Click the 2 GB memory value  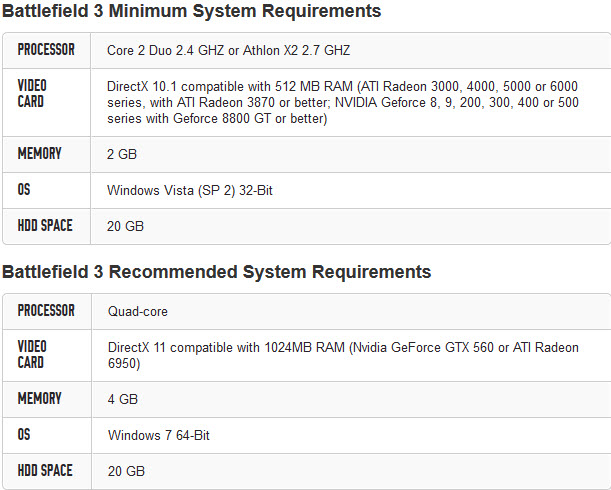(x=122, y=155)
